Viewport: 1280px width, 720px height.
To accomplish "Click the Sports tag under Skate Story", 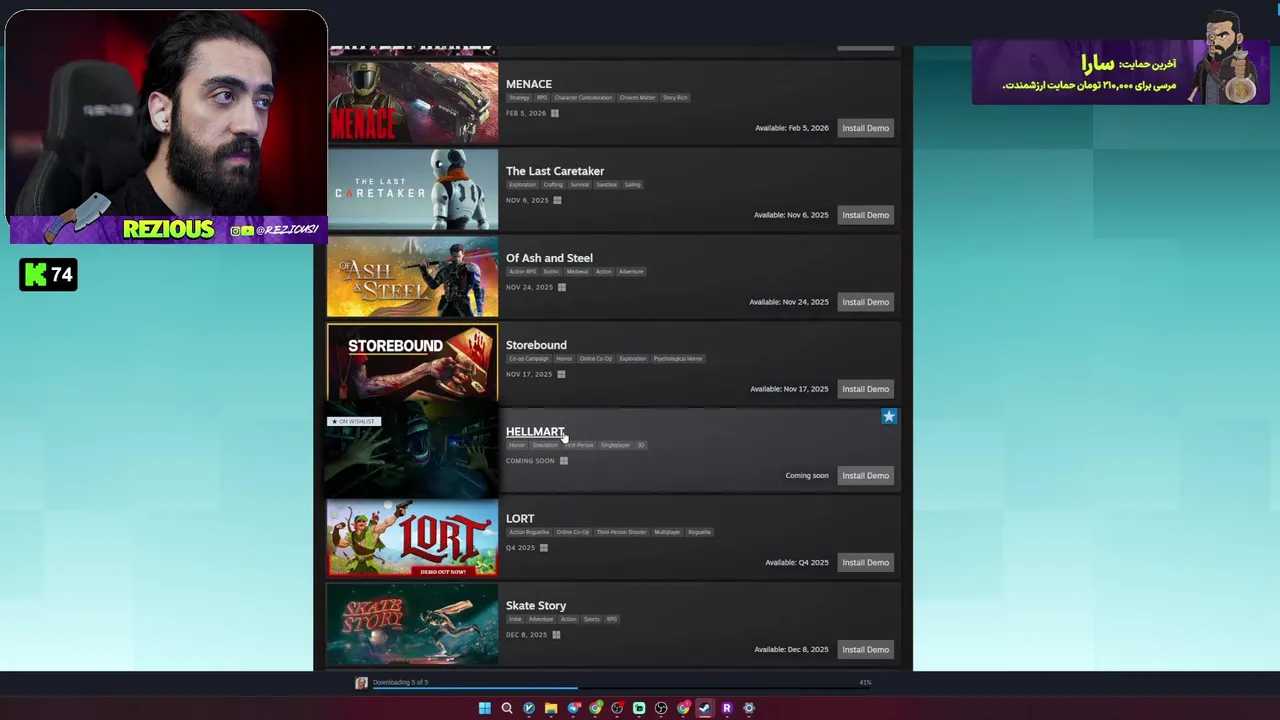I will coord(592,620).
